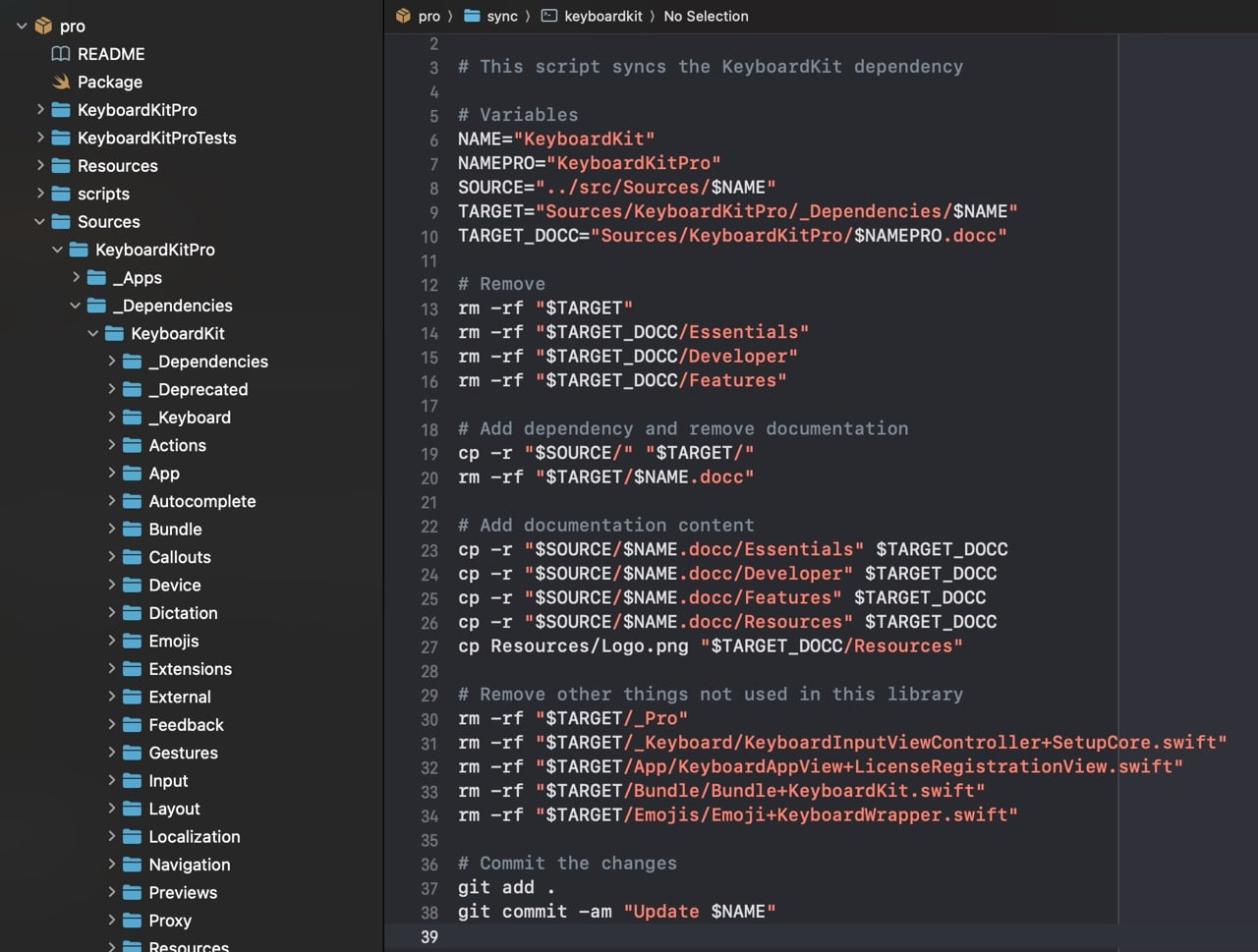1258x952 pixels.
Task: Expand the Previews folder chevron
Action: click(111, 893)
